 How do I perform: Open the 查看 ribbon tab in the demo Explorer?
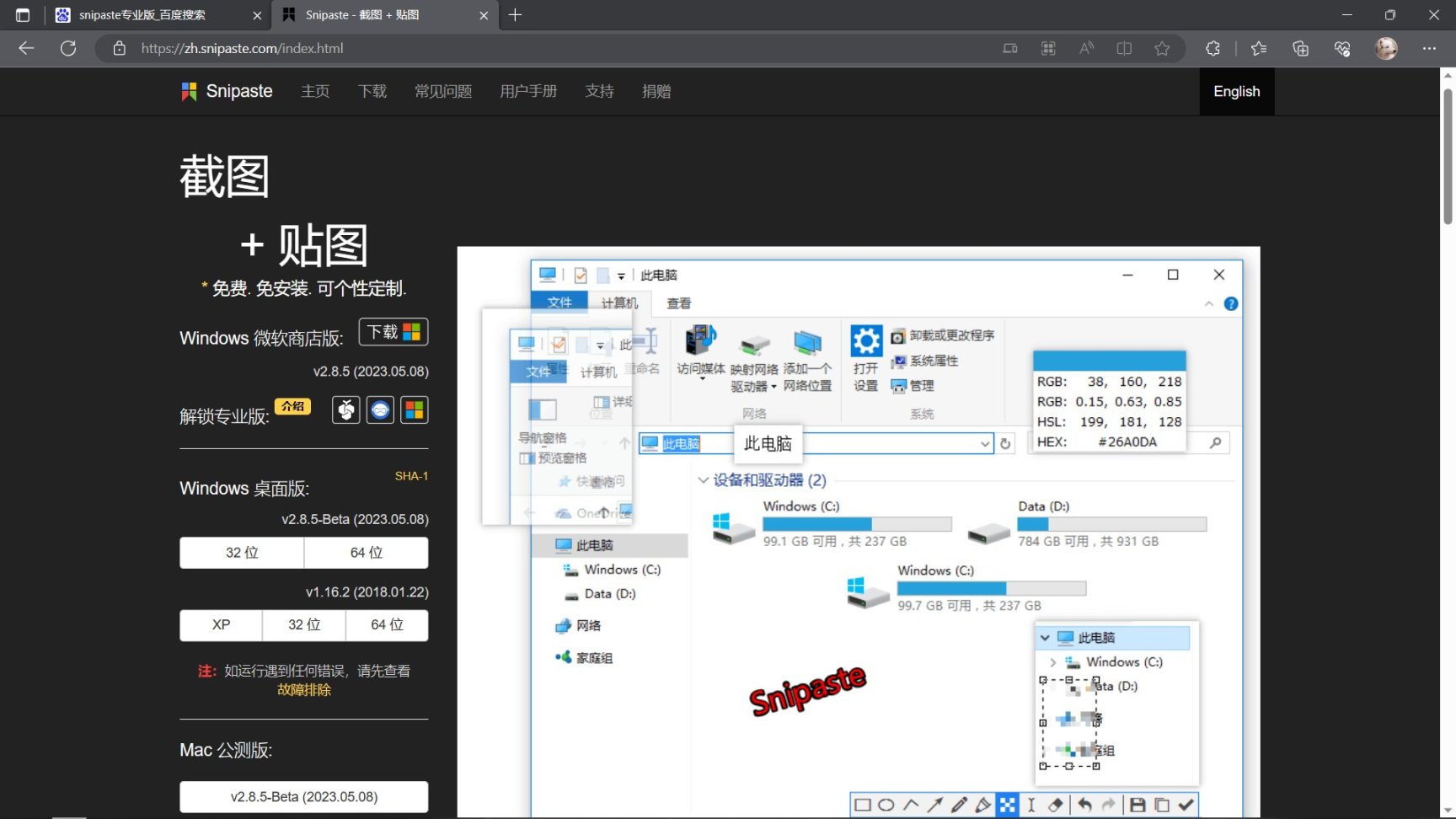pyautogui.click(x=679, y=303)
